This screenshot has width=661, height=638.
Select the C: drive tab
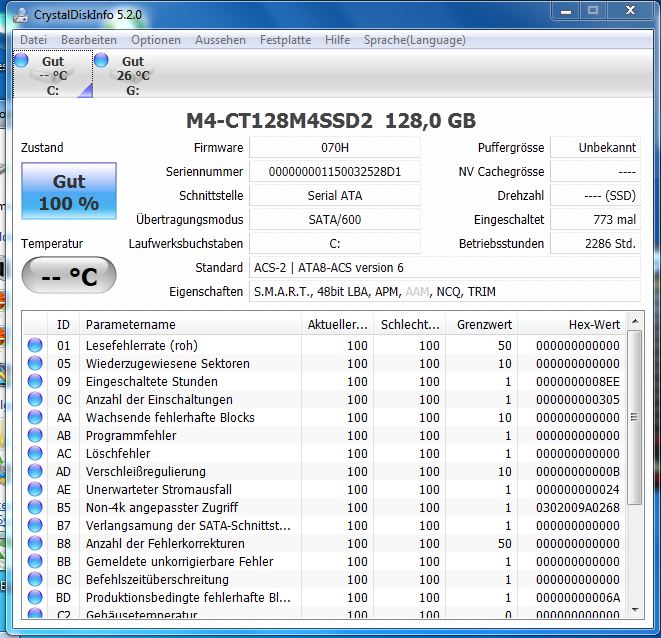tap(53, 75)
